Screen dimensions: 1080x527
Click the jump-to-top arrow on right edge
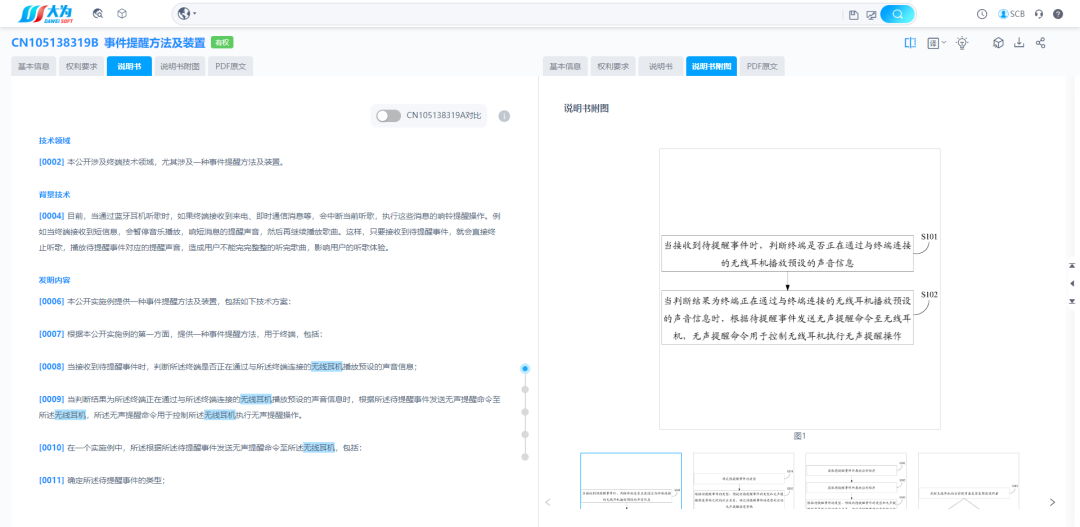(x=1072, y=265)
